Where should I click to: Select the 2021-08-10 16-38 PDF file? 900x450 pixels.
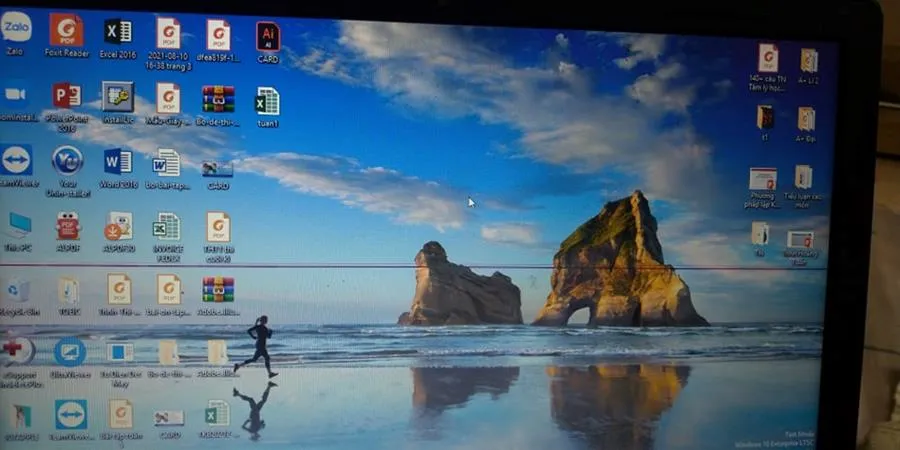(168, 33)
